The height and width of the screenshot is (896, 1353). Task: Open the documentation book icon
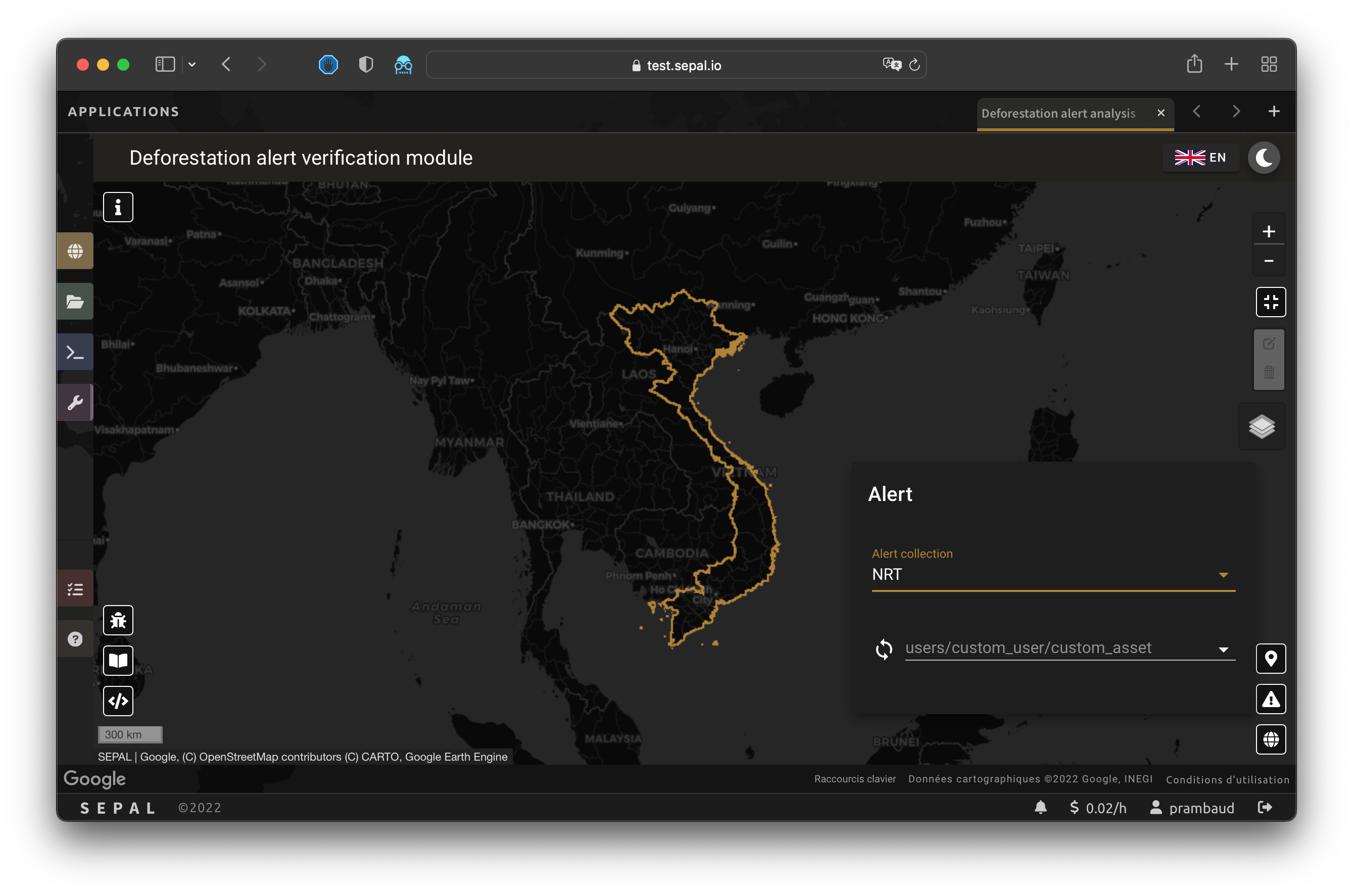coord(118,661)
